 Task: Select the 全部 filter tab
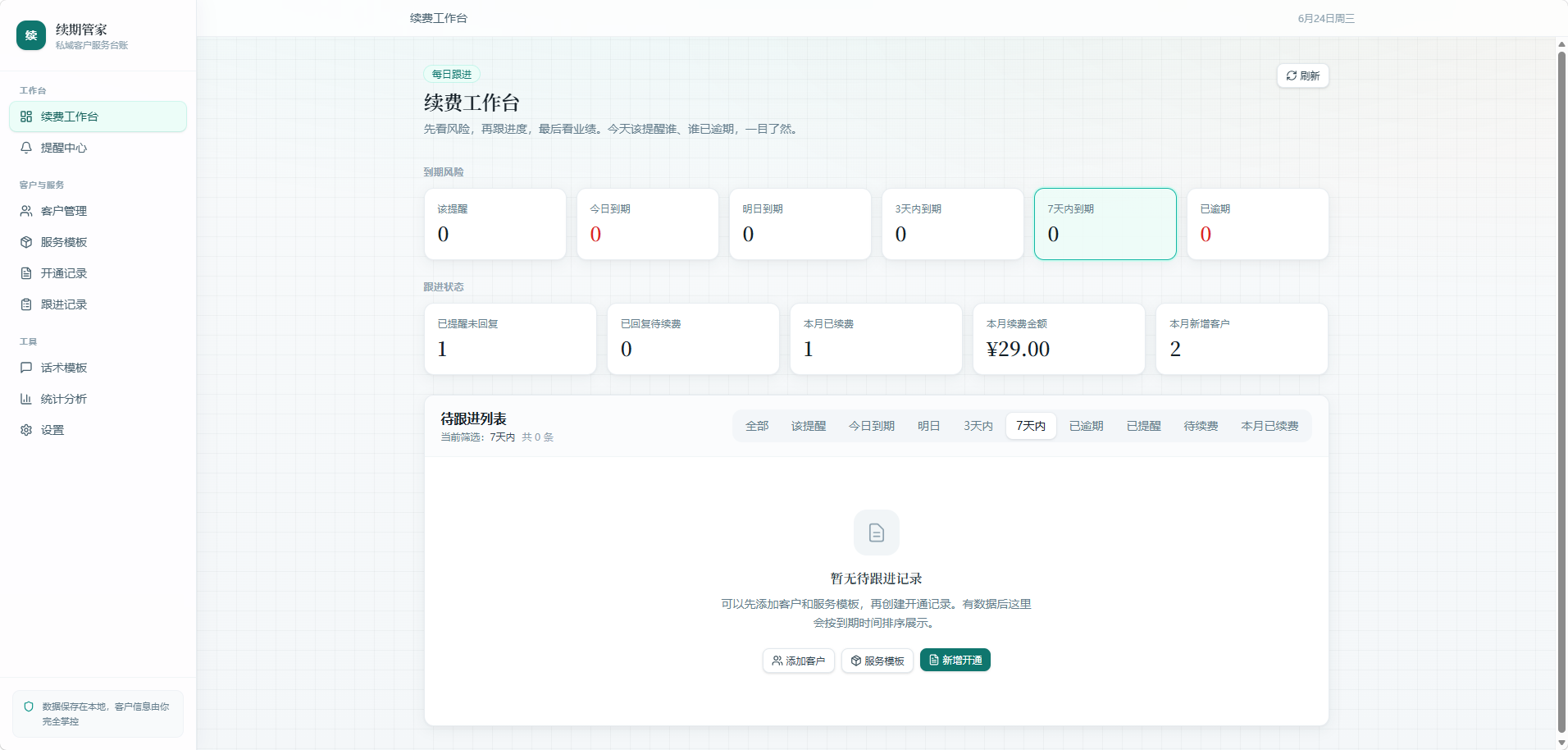[x=757, y=426]
